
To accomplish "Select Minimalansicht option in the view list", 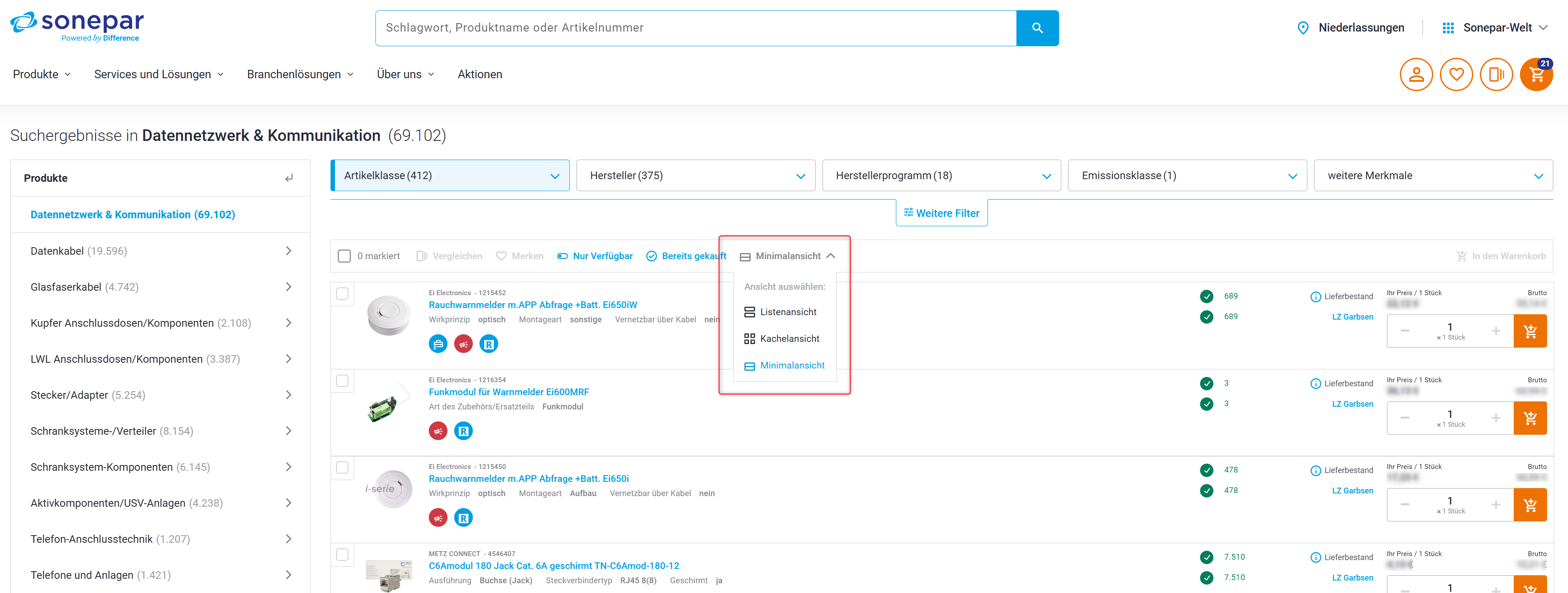I will point(784,365).
